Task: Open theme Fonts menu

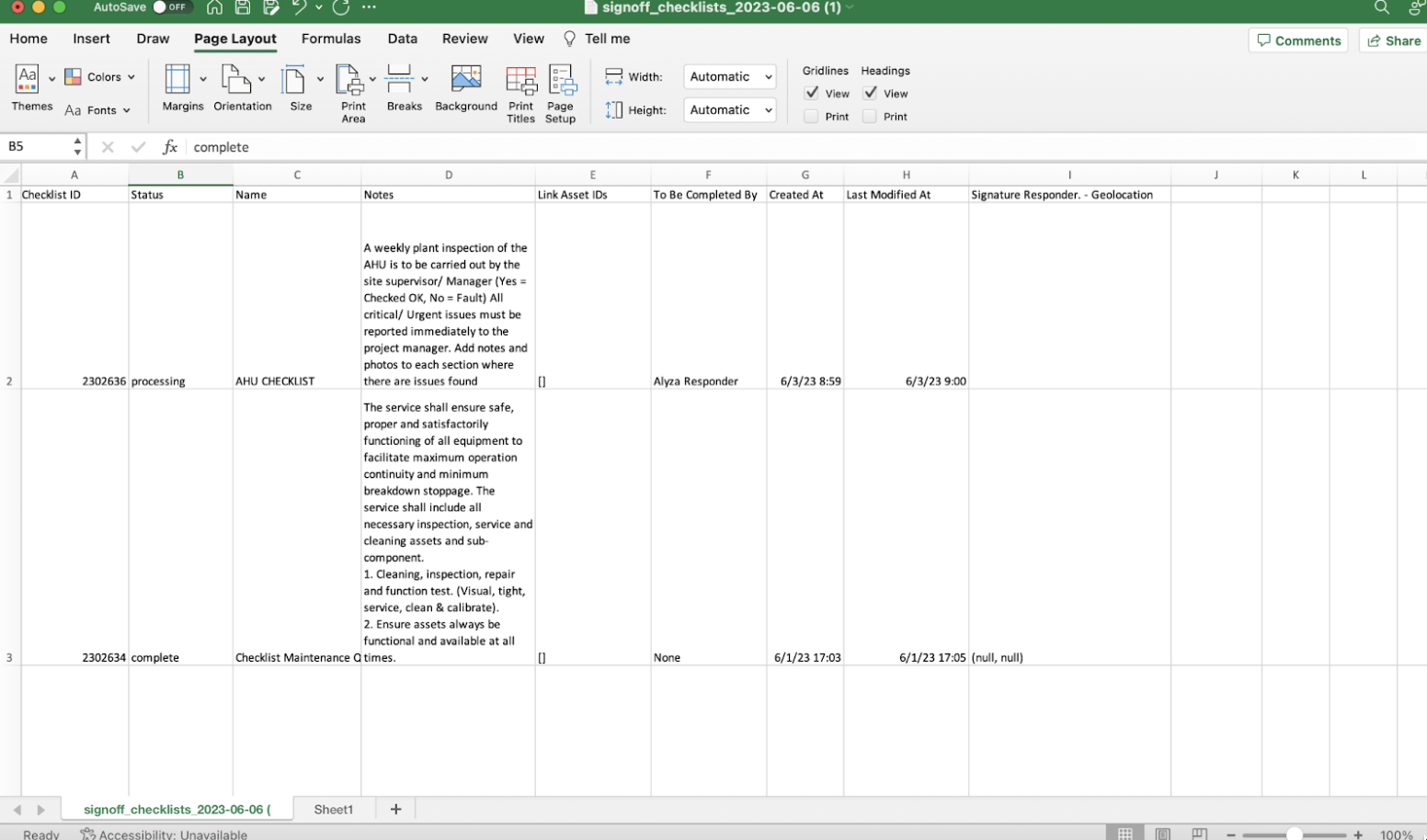Action: coord(97,110)
